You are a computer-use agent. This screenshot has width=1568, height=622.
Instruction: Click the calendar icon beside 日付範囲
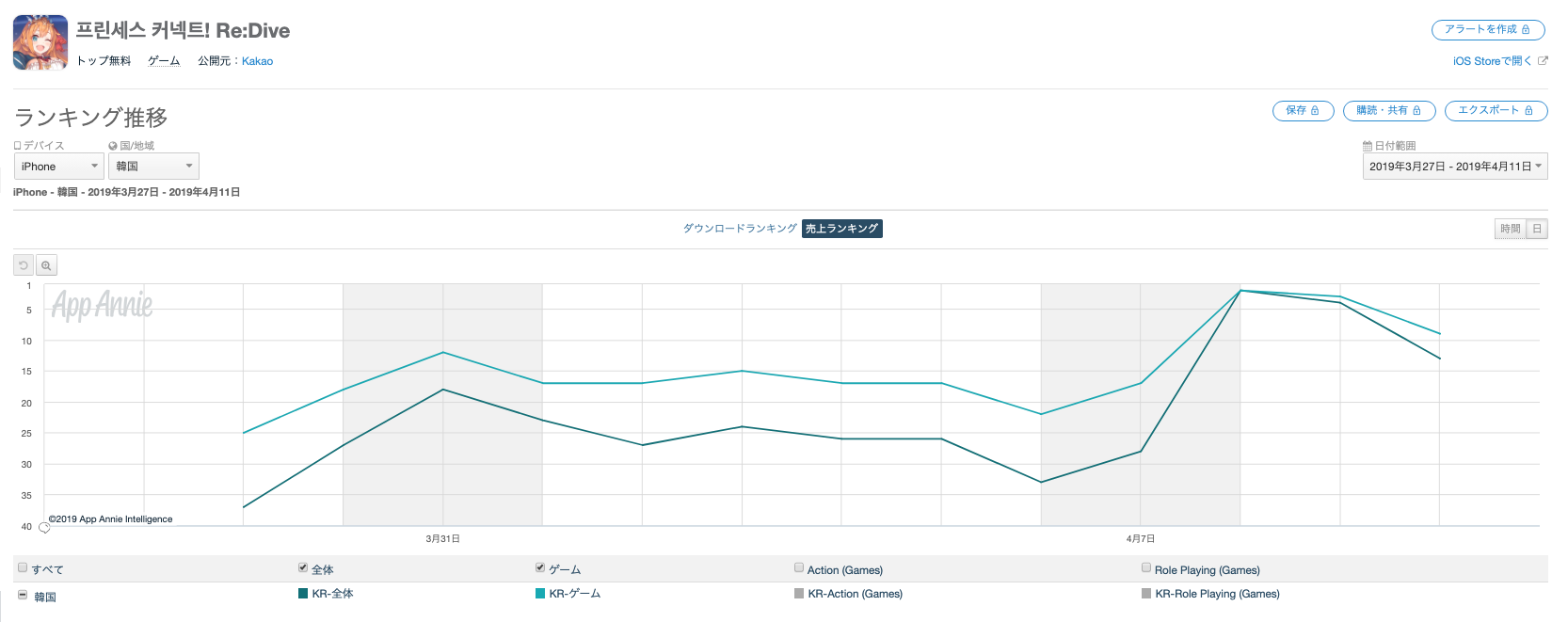coord(1368,146)
